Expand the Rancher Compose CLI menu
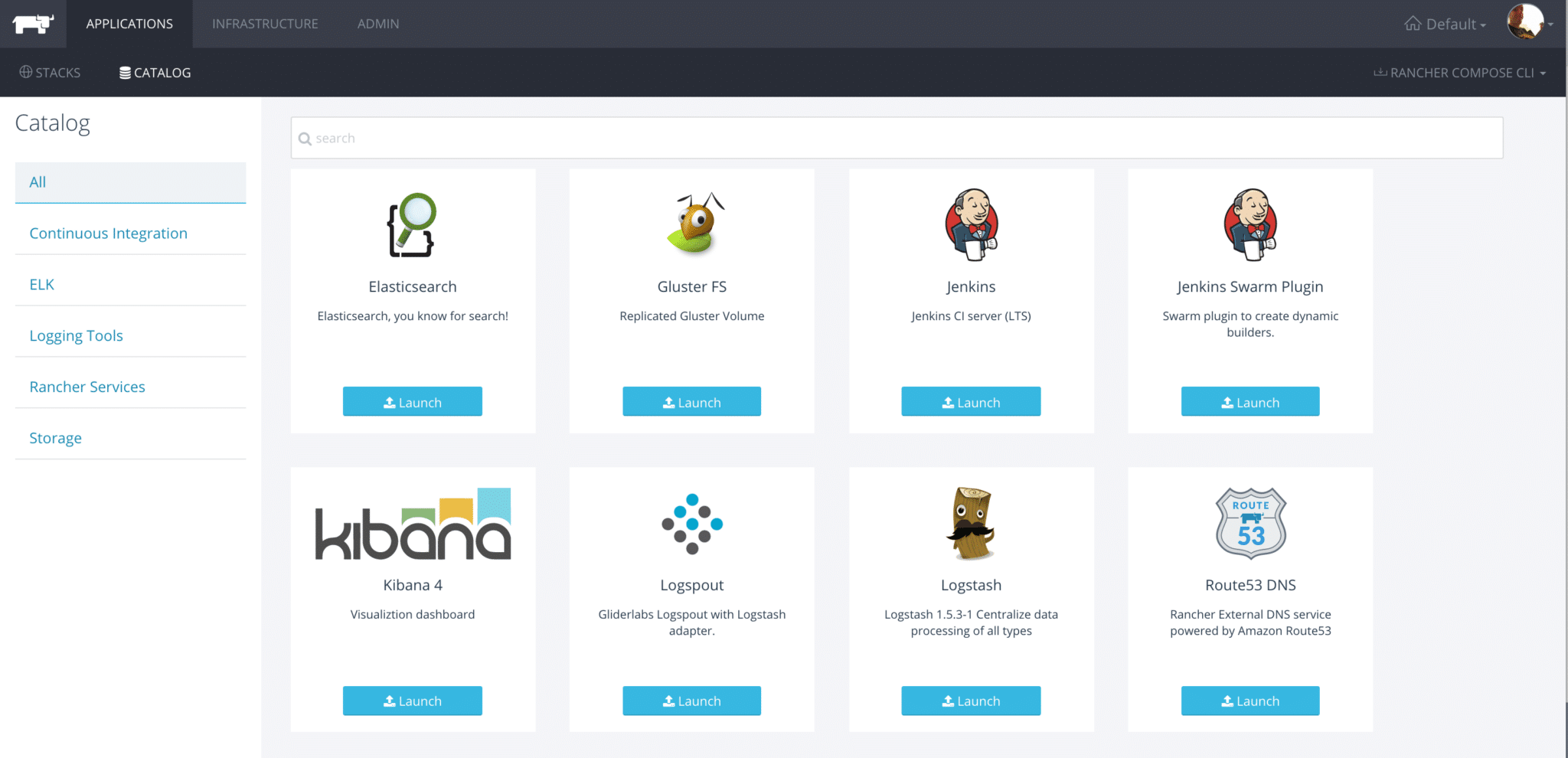The width and height of the screenshot is (1568, 758). [1460, 73]
